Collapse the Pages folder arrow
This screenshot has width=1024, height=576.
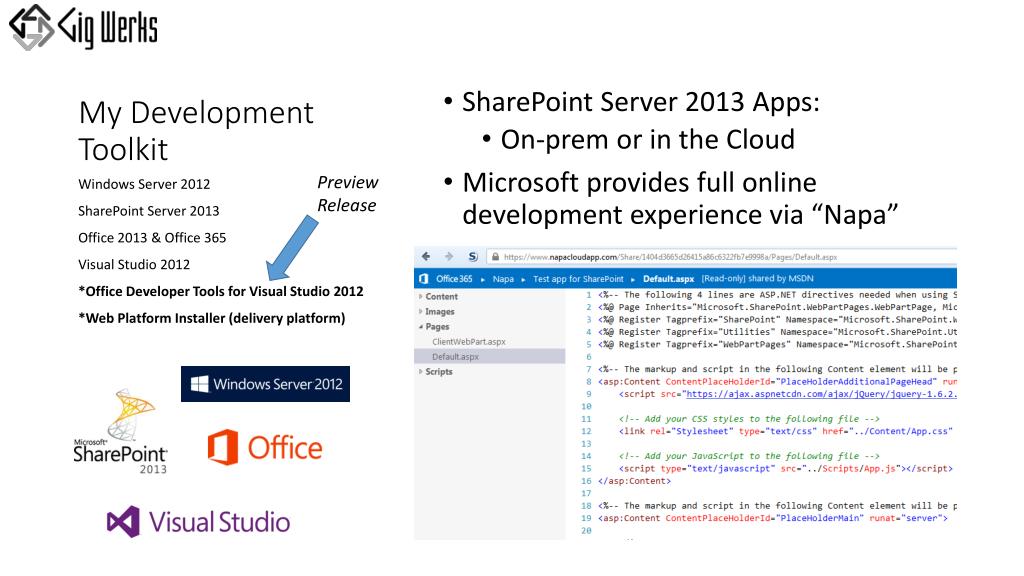[421, 327]
